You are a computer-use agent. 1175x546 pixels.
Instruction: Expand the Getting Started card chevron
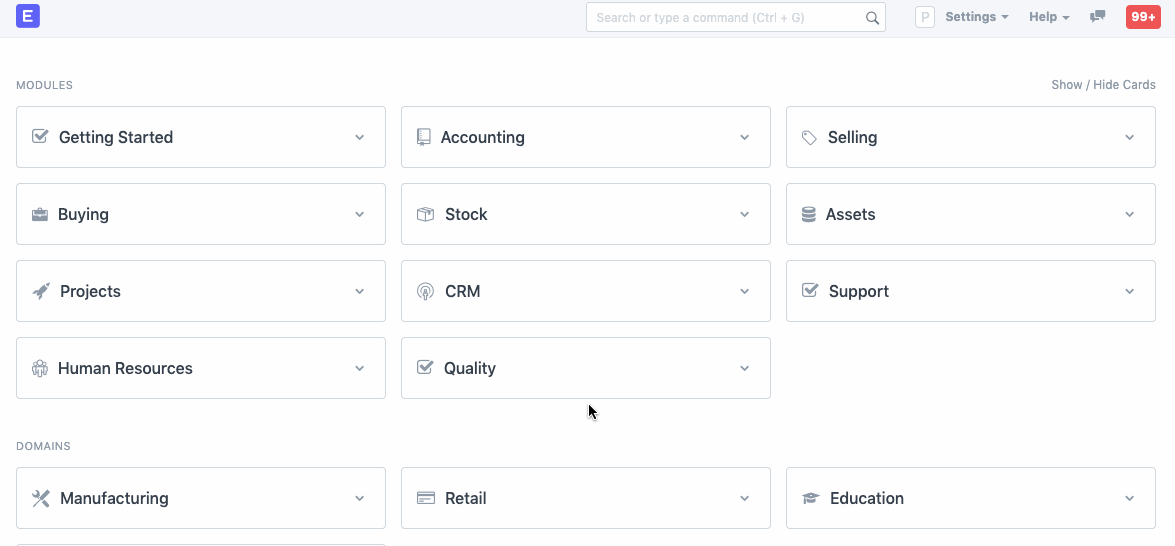tap(360, 137)
